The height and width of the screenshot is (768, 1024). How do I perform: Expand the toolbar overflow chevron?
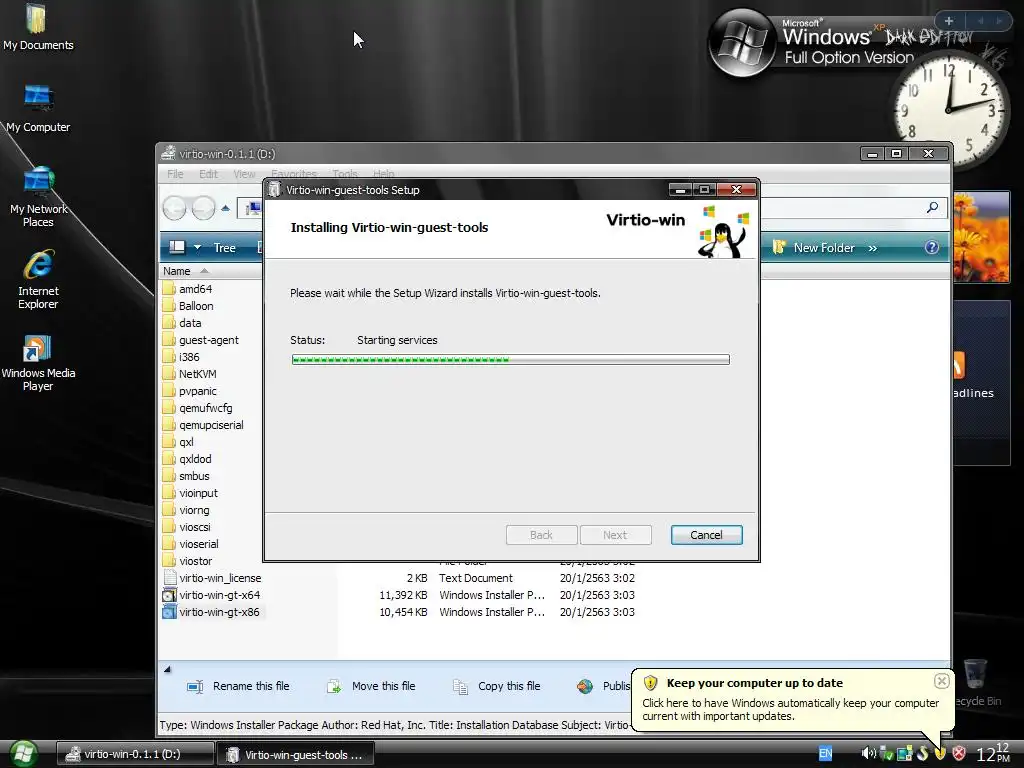coord(872,248)
